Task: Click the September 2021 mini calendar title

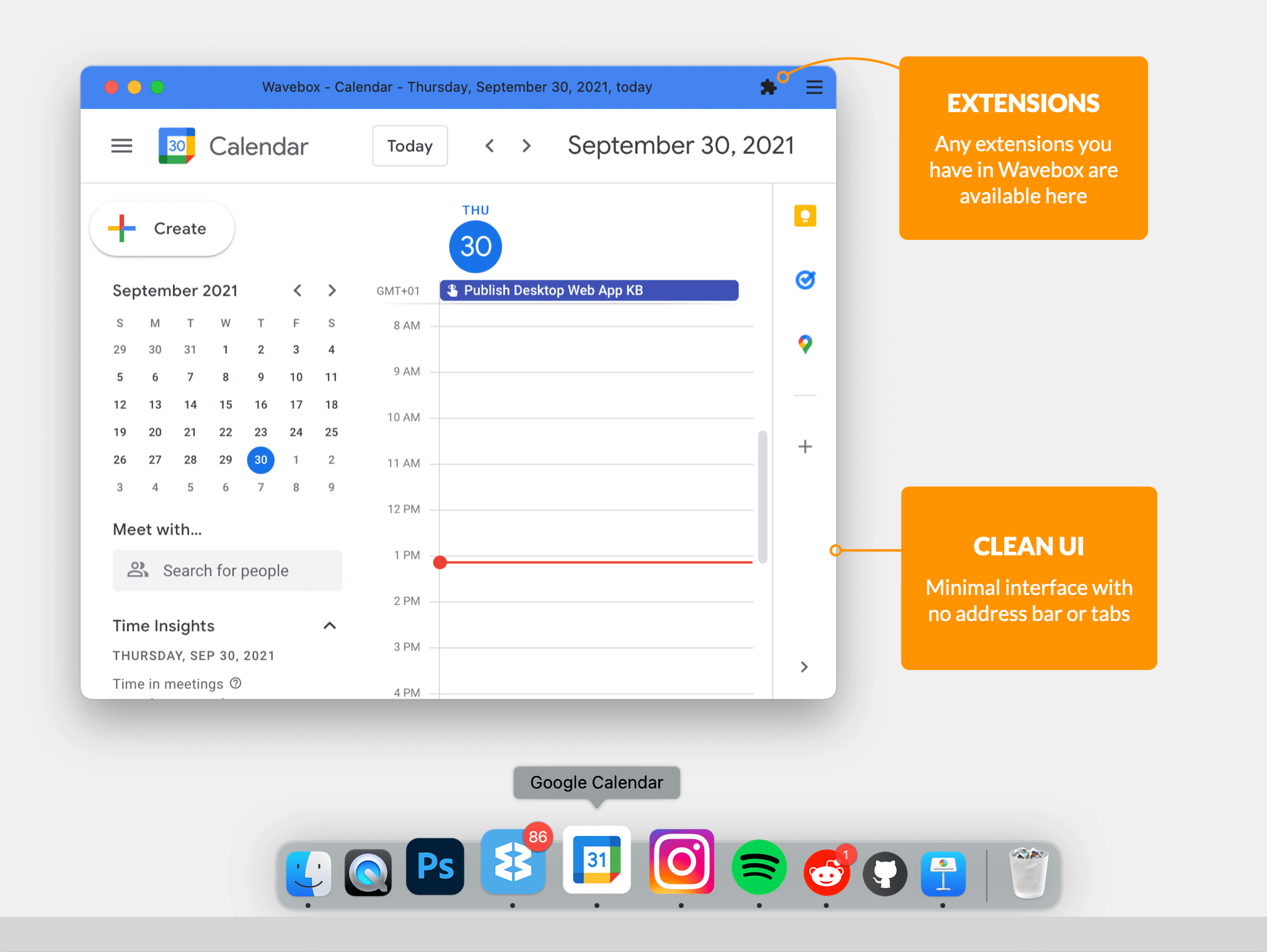Action: (x=175, y=291)
